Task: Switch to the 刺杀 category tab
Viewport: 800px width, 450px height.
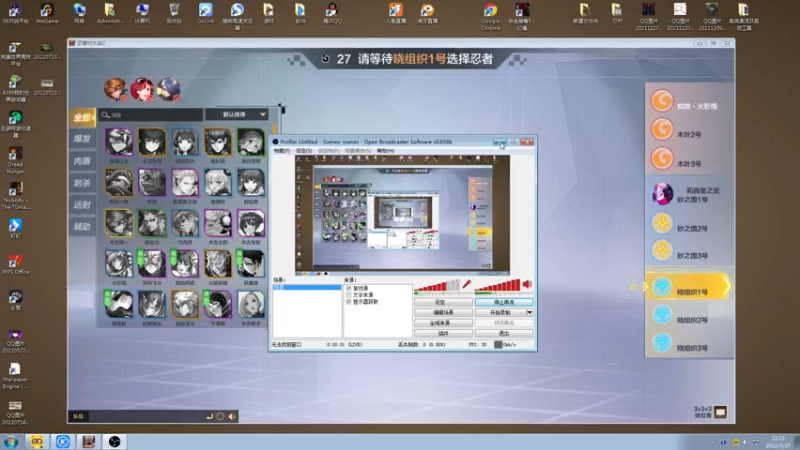Action: click(82, 183)
